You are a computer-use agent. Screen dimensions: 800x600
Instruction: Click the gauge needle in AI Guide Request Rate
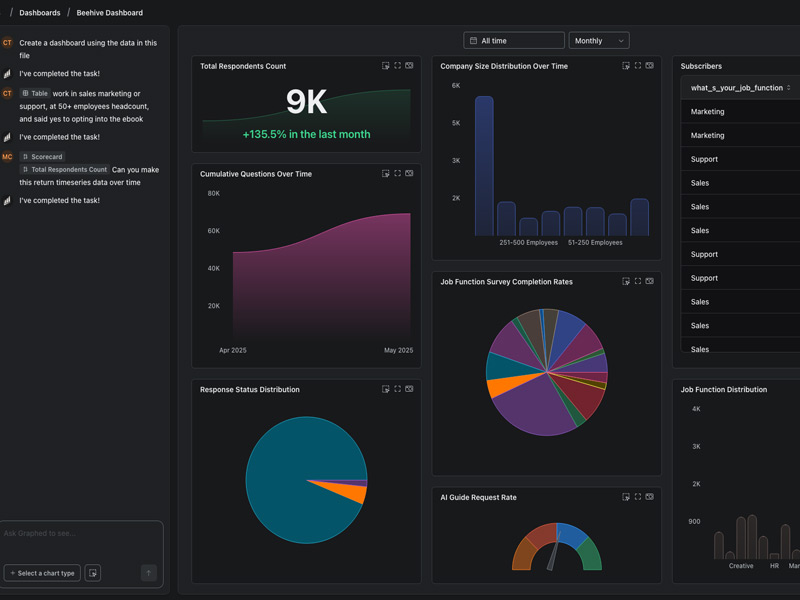click(x=554, y=551)
